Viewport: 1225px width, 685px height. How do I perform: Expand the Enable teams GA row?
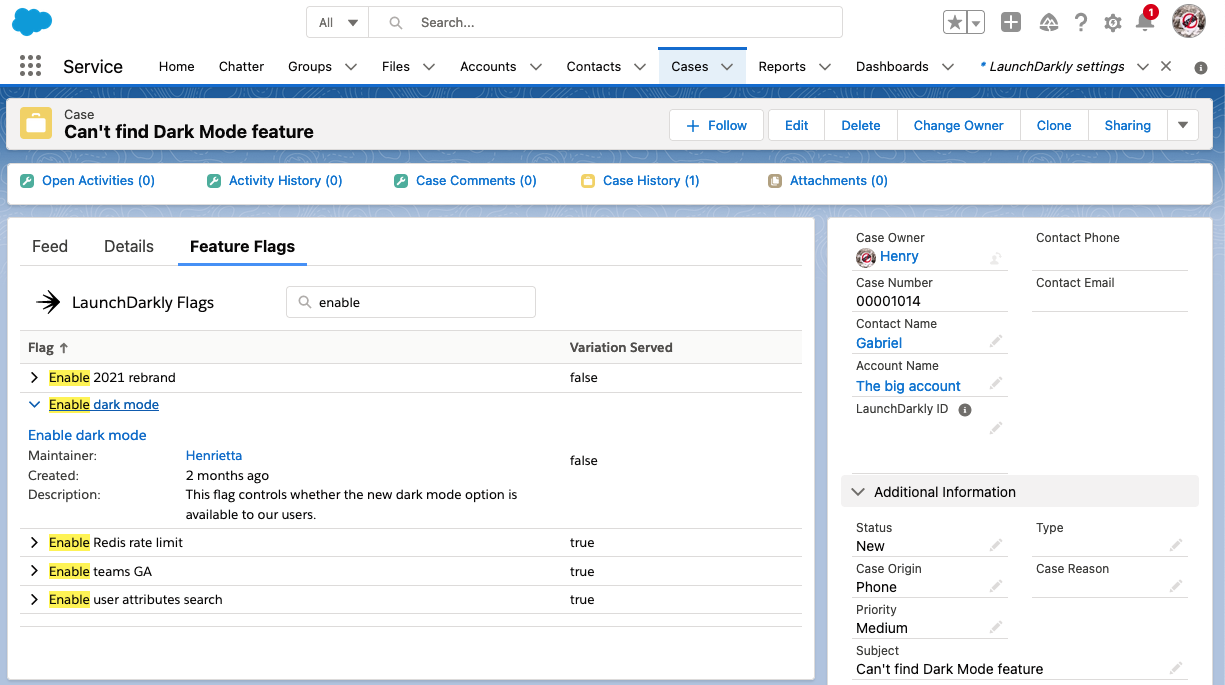coord(35,572)
